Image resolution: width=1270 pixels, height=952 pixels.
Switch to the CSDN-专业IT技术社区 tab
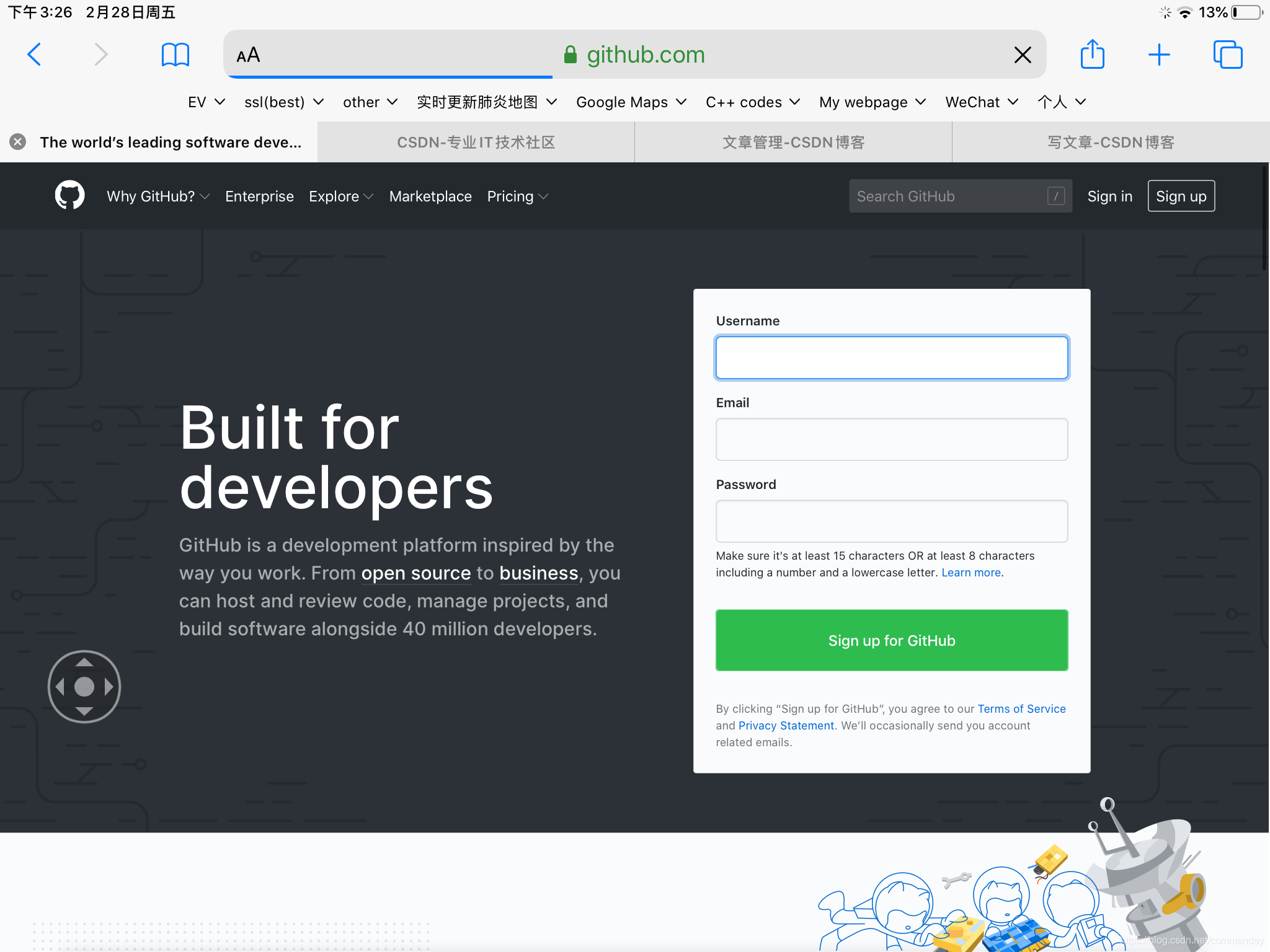476,142
